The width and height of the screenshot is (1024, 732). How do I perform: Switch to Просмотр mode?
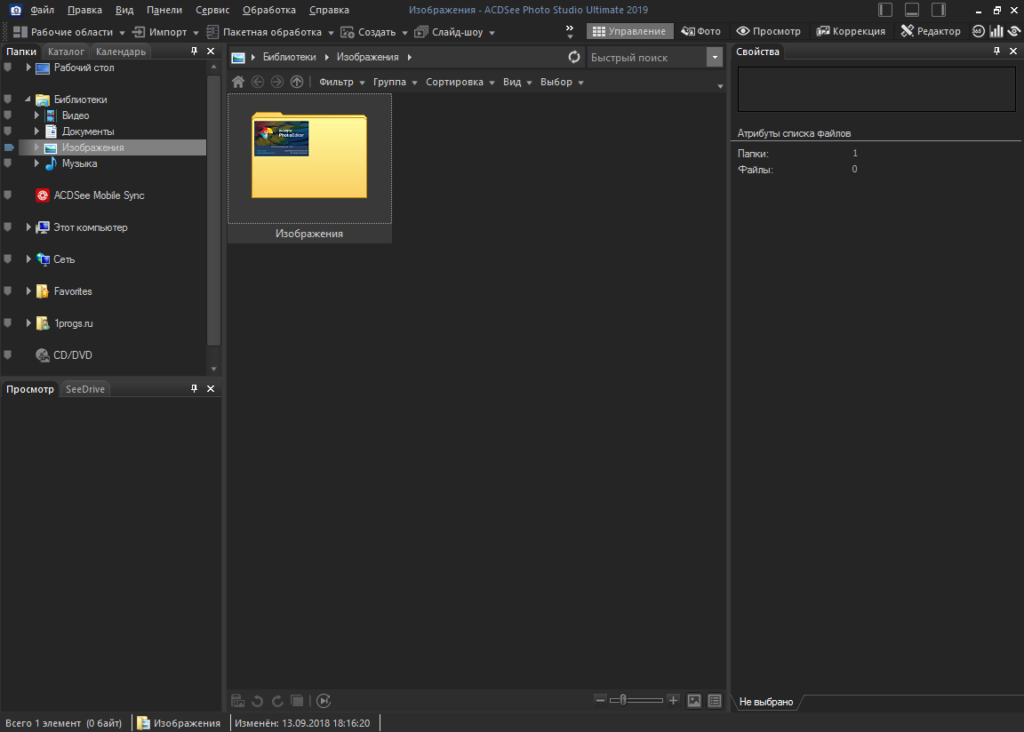[x=768, y=31]
